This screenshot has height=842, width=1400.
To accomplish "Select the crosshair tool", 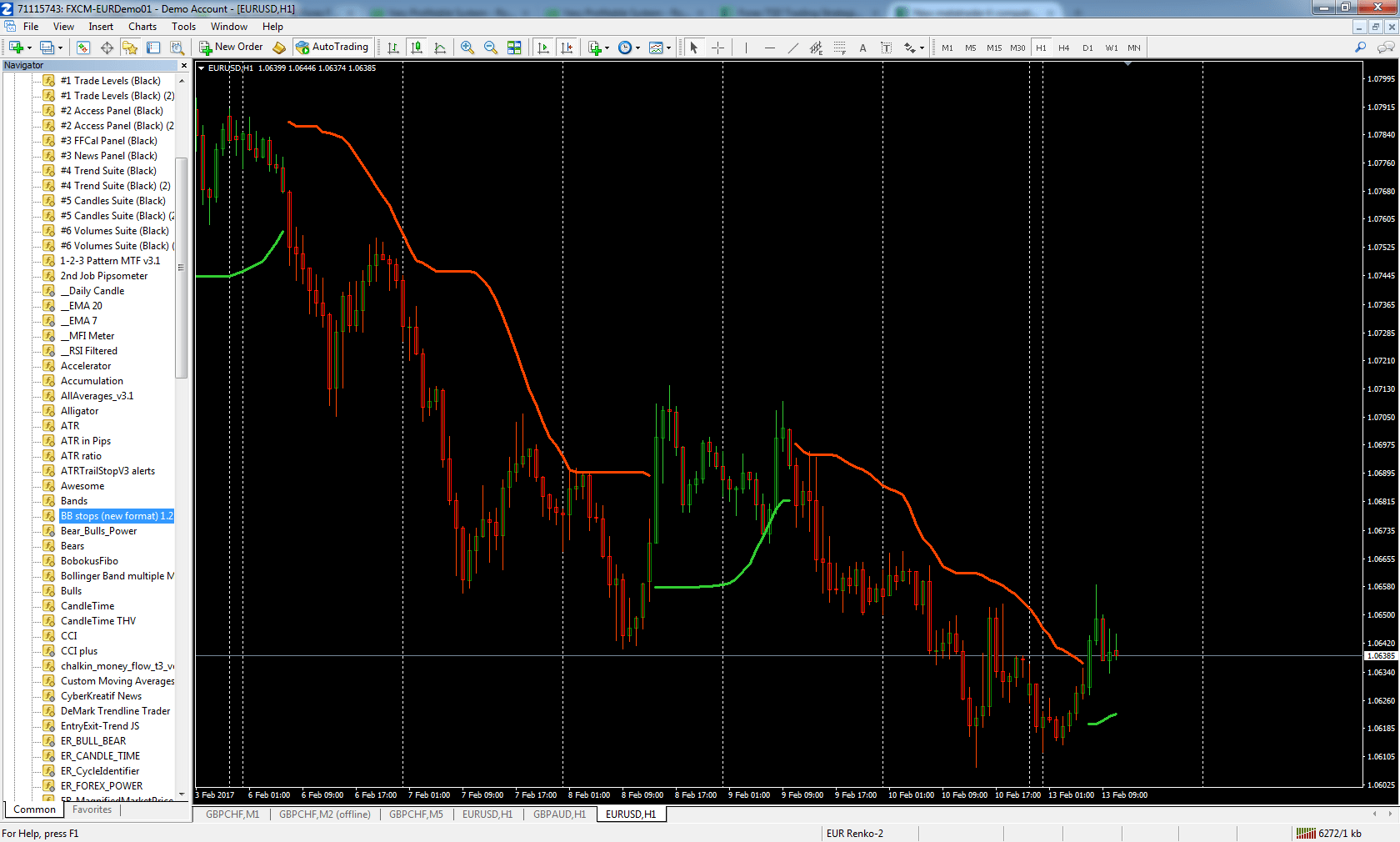I will tap(717, 48).
